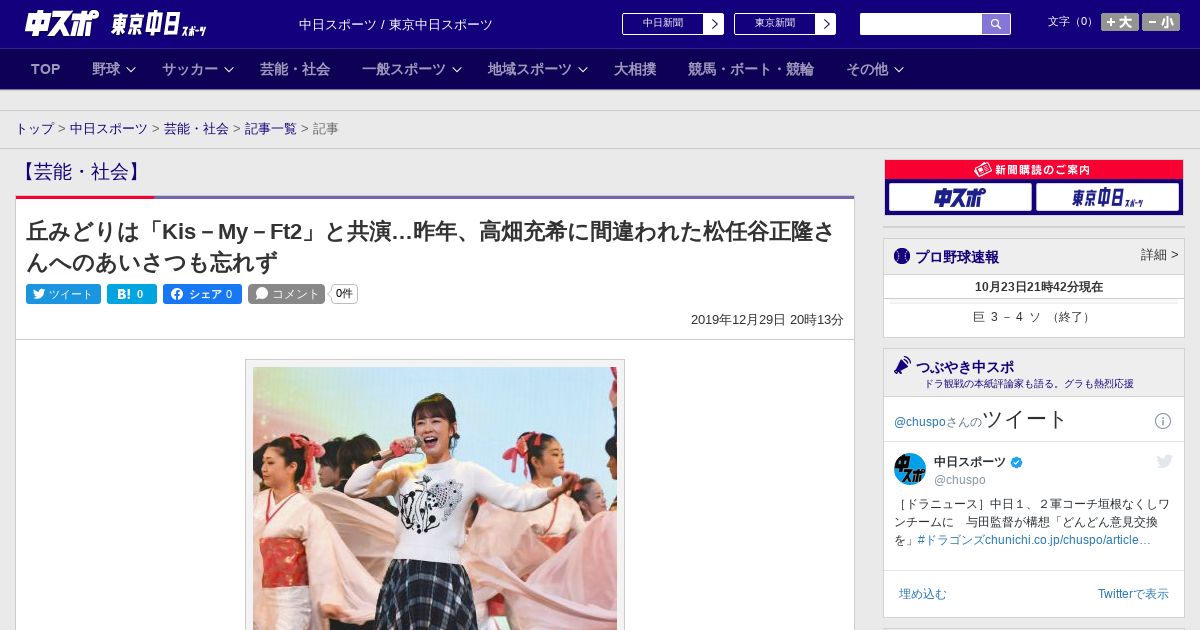1200x630 pixels.
Task: Click the Twitter info circle icon
Action: (x=1163, y=421)
